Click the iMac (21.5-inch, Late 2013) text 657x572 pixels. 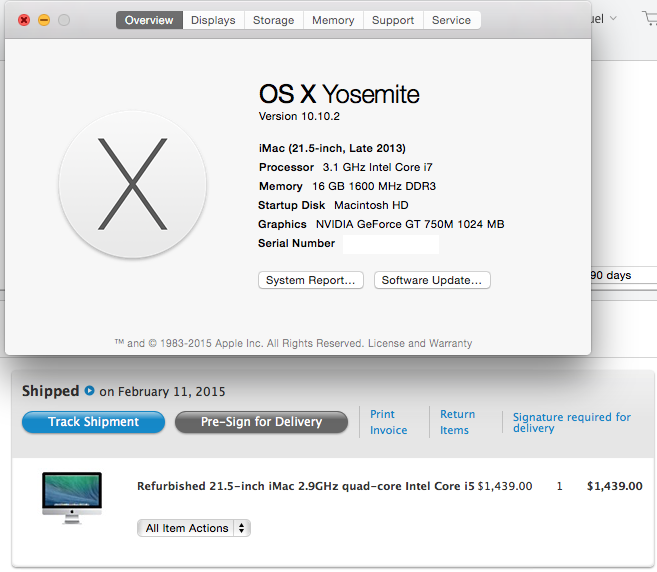(x=332, y=148)
